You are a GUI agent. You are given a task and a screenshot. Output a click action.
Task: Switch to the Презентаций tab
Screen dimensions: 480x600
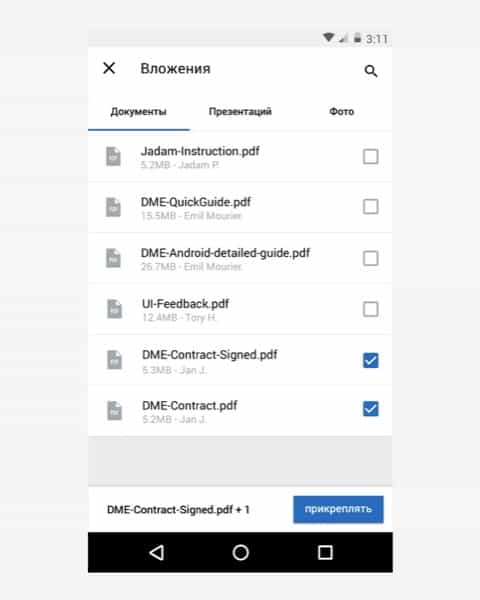tap(240, 111)
